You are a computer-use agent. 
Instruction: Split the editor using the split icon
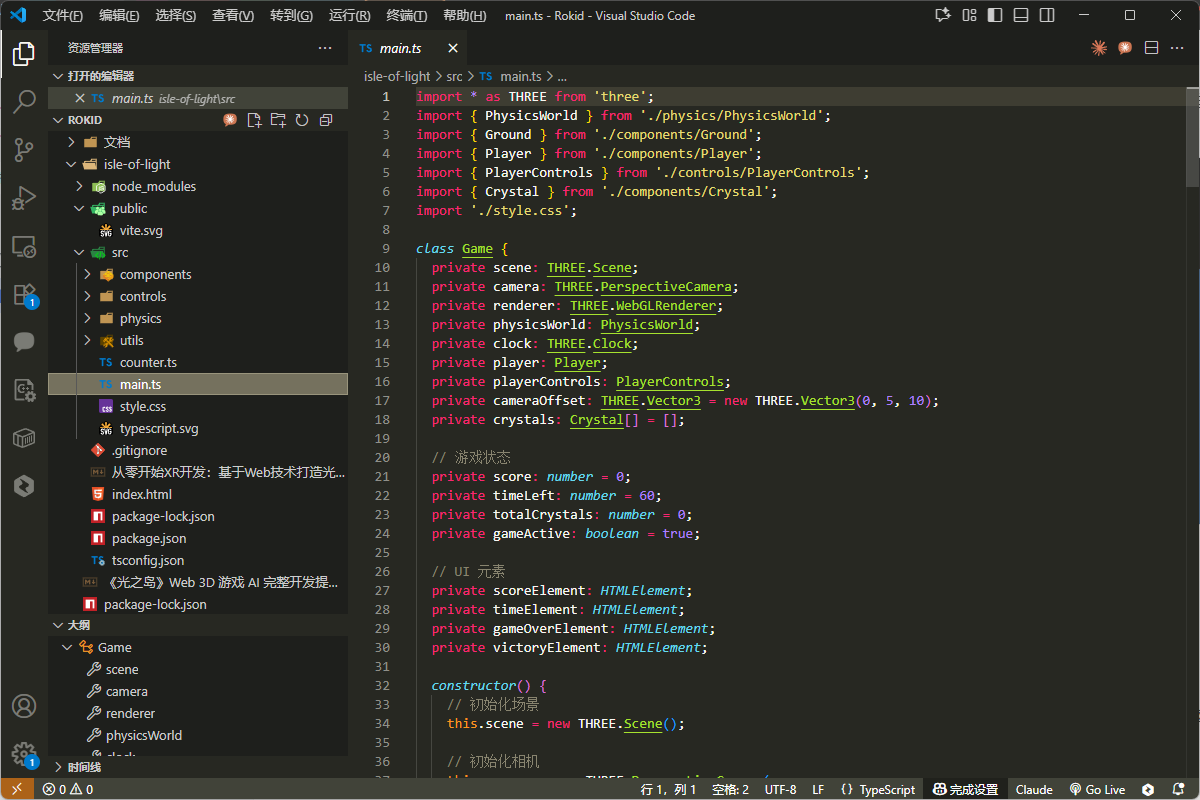[x=1151, y=48]
